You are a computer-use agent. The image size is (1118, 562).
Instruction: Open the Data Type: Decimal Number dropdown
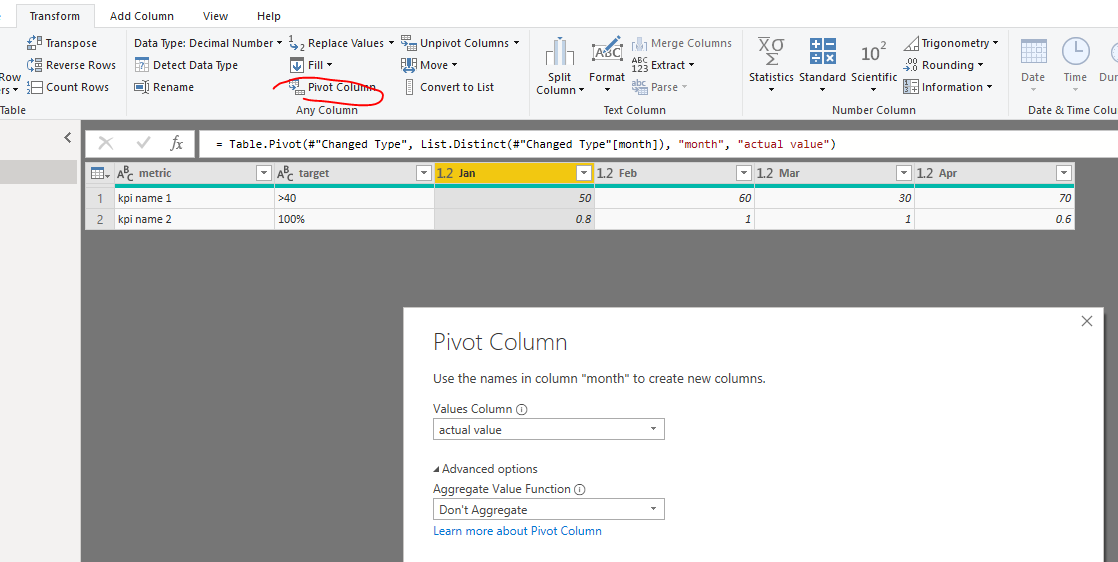point(208,43)
